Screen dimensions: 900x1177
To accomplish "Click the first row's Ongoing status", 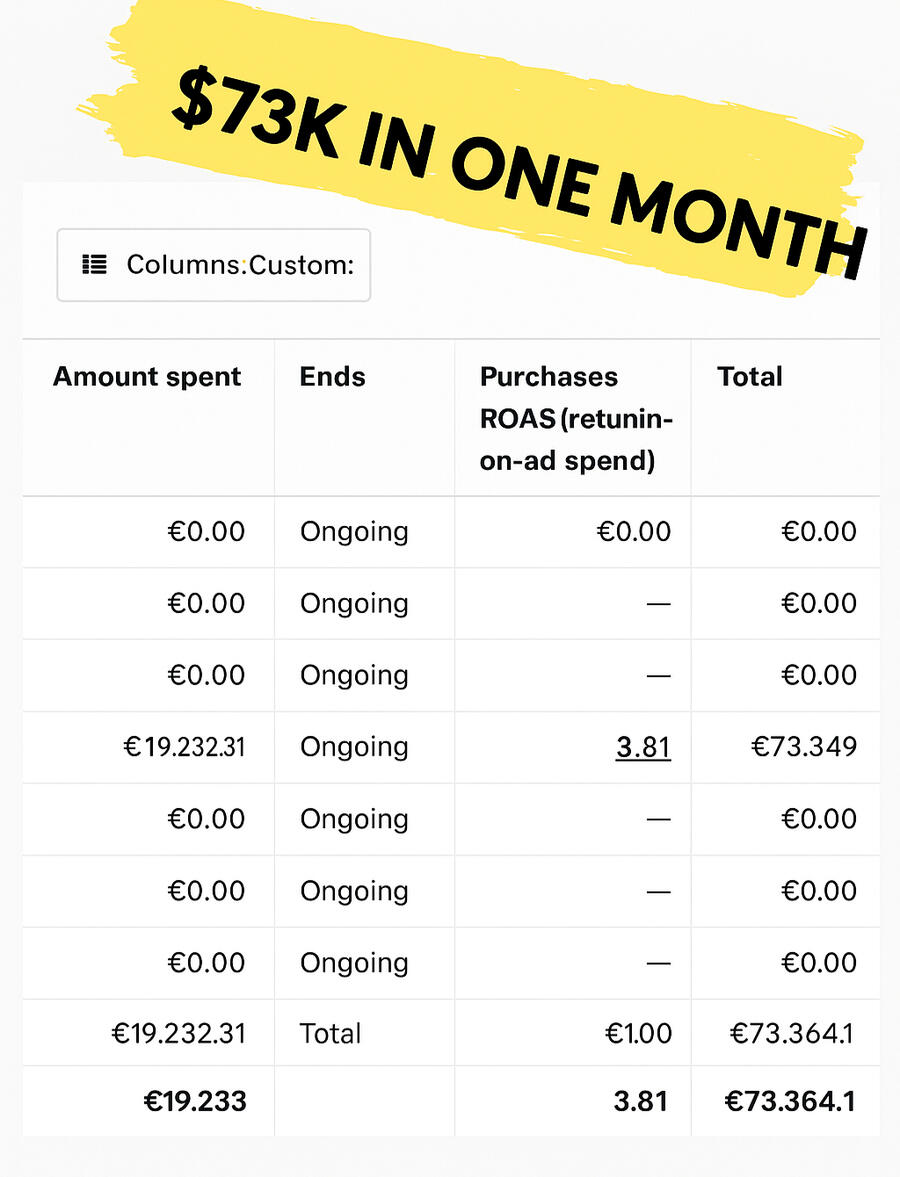I will point(354,531).
